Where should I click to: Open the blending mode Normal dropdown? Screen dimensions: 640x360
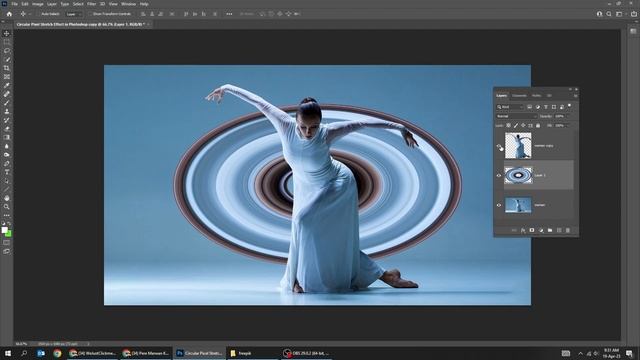[x=516, y=116]
